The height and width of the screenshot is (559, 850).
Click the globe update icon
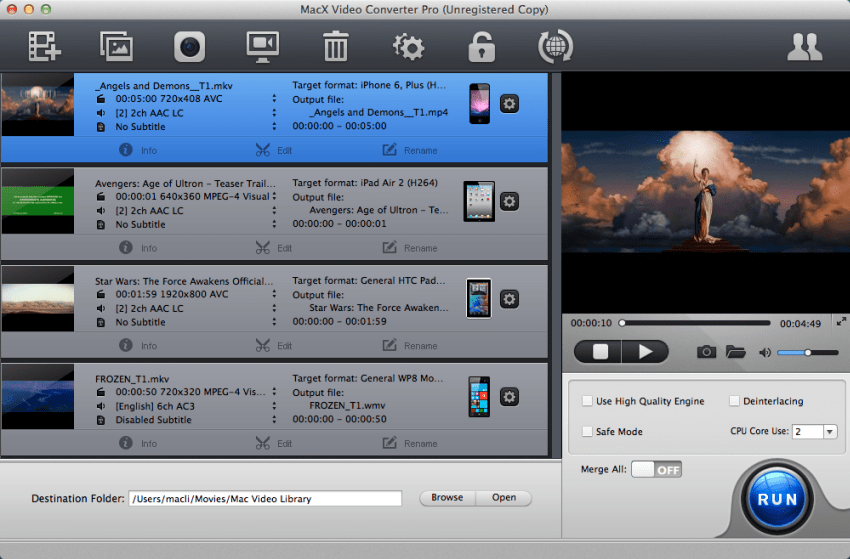555,47
